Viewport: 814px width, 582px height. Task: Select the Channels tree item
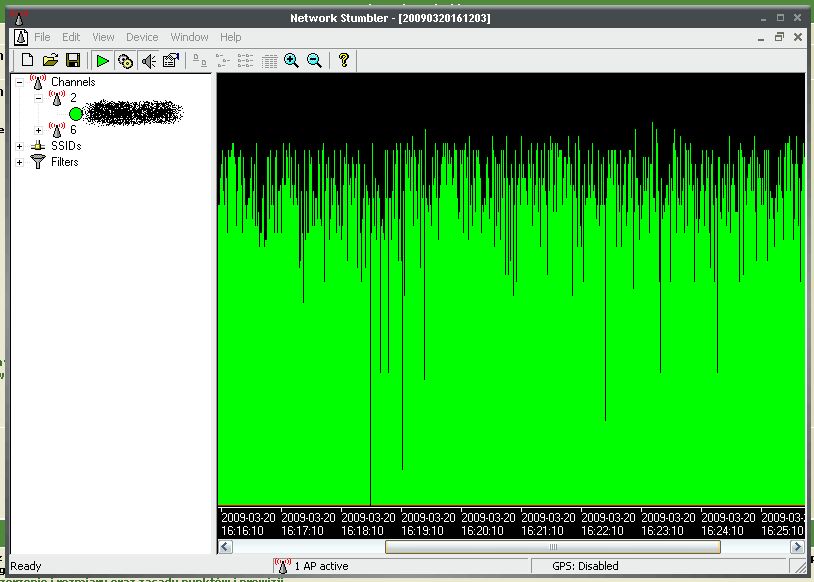(x=73, y=82)
